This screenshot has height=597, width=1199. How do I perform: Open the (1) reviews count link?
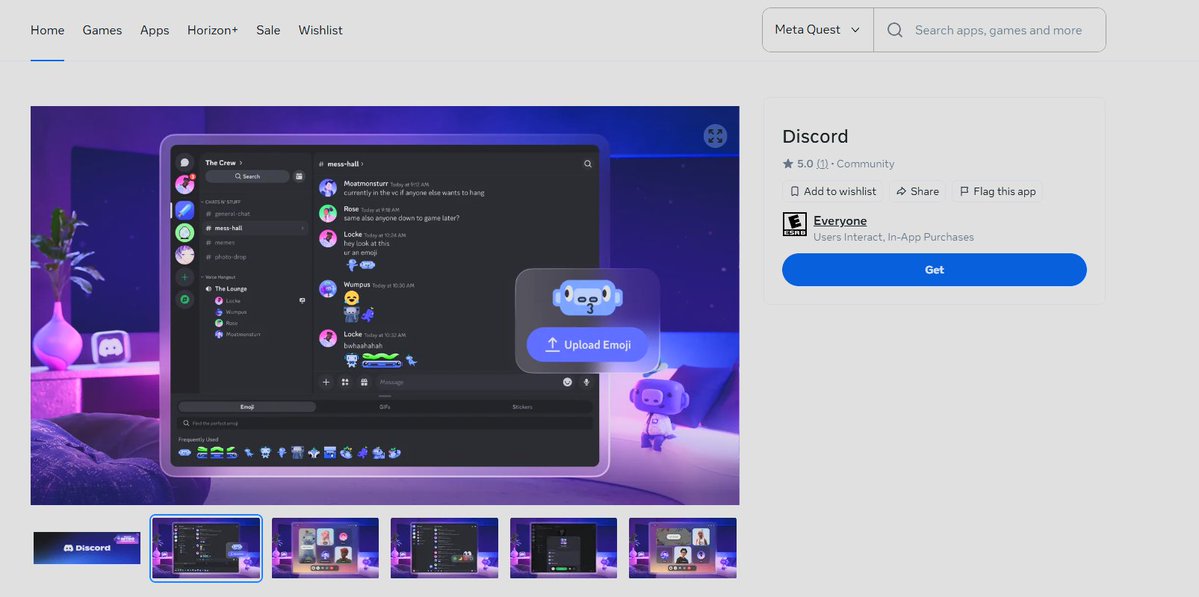822,164
